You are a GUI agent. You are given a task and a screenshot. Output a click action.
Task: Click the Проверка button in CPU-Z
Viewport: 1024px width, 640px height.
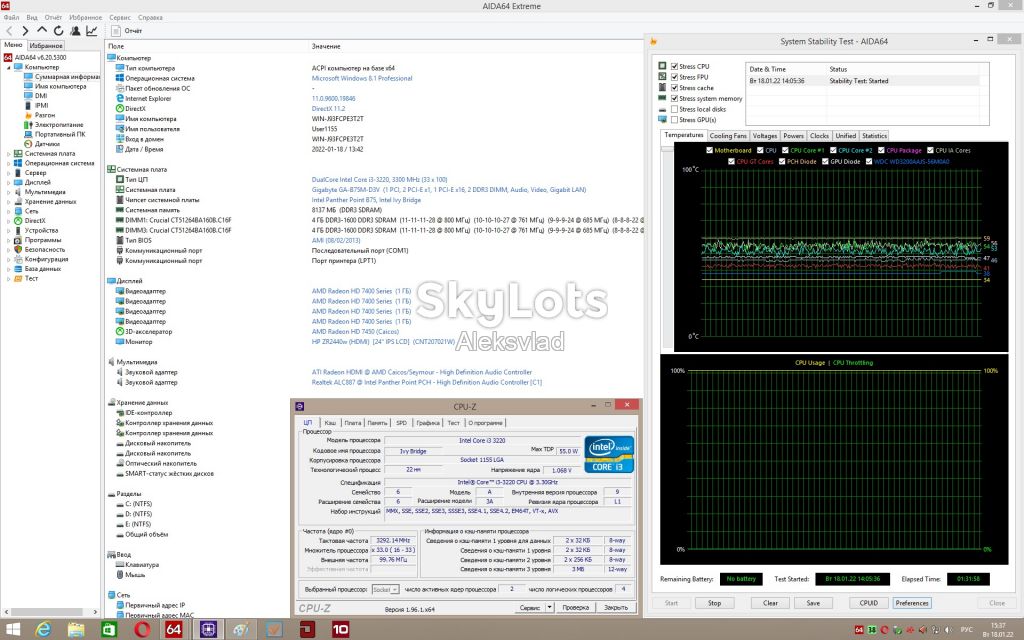(575, 607)
